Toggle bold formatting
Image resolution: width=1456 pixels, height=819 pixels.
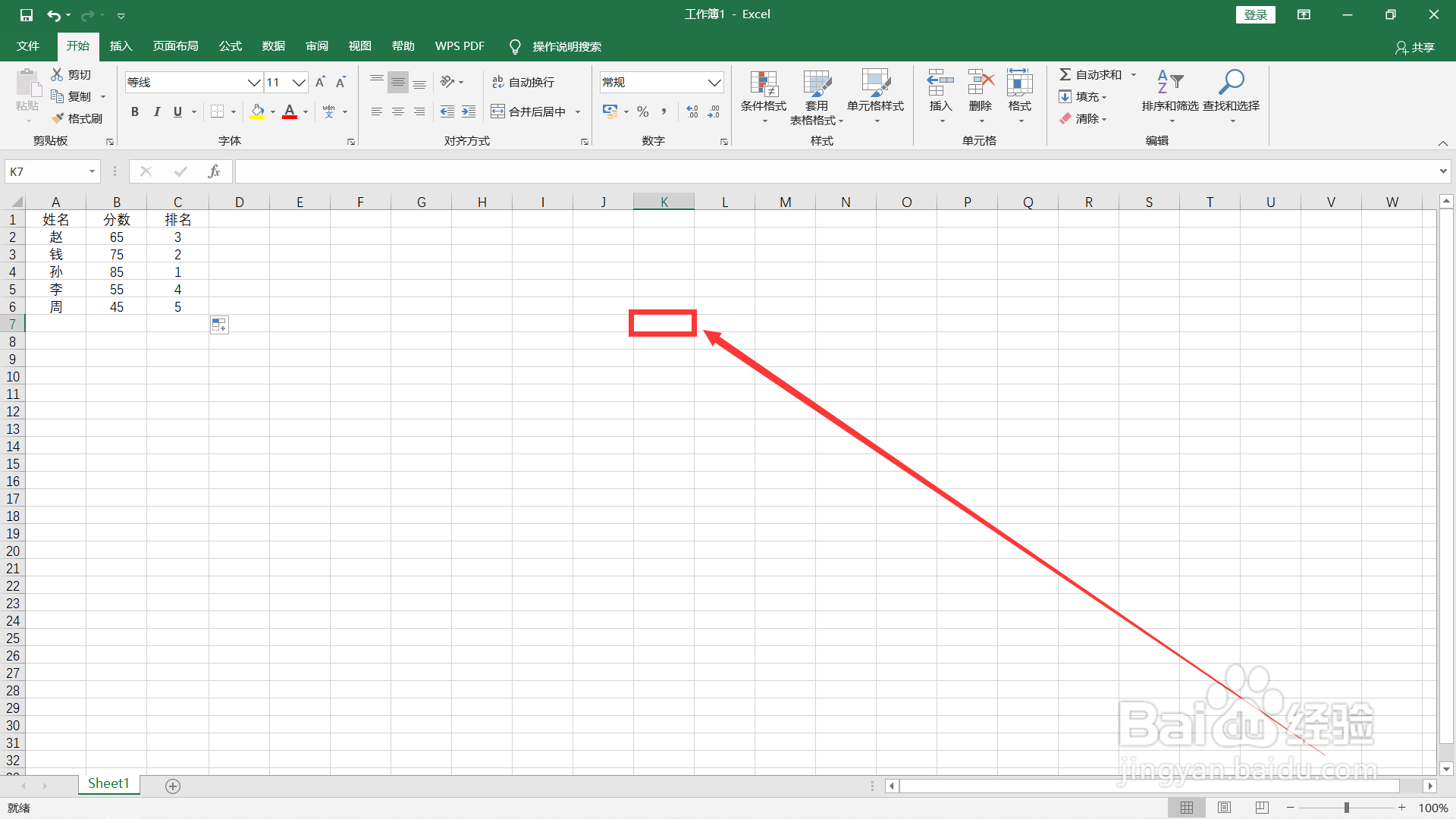pos(135,111)
